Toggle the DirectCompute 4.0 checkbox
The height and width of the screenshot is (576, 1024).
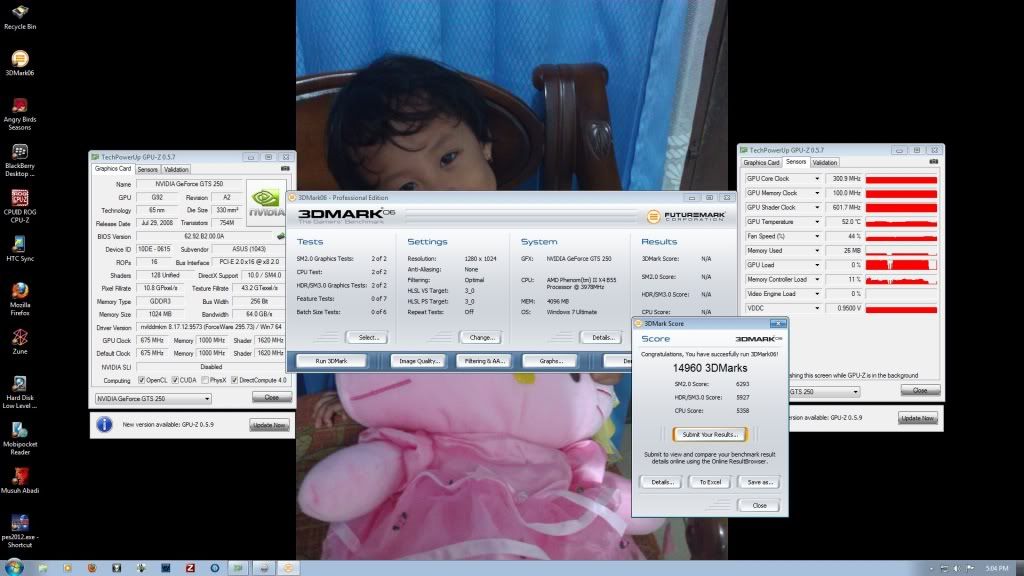234,380
